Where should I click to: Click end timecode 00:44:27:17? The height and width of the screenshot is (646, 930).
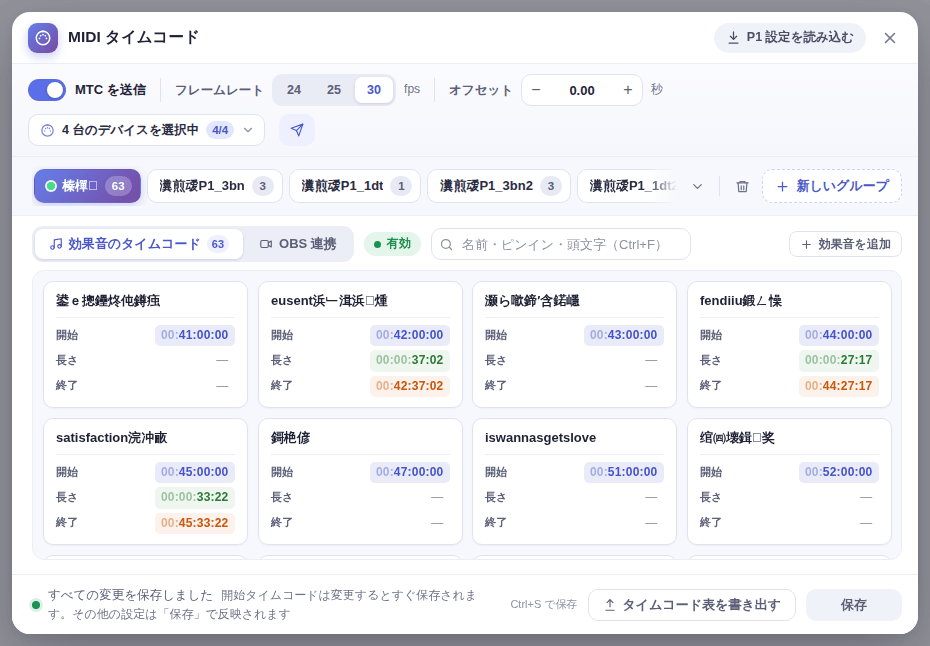(839, 386)
